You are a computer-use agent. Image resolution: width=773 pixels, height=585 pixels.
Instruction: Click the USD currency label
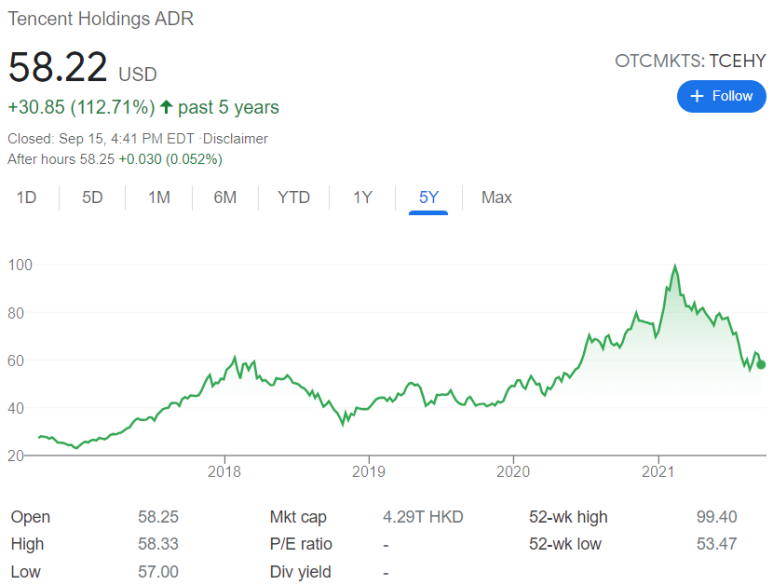coord(138,74)
